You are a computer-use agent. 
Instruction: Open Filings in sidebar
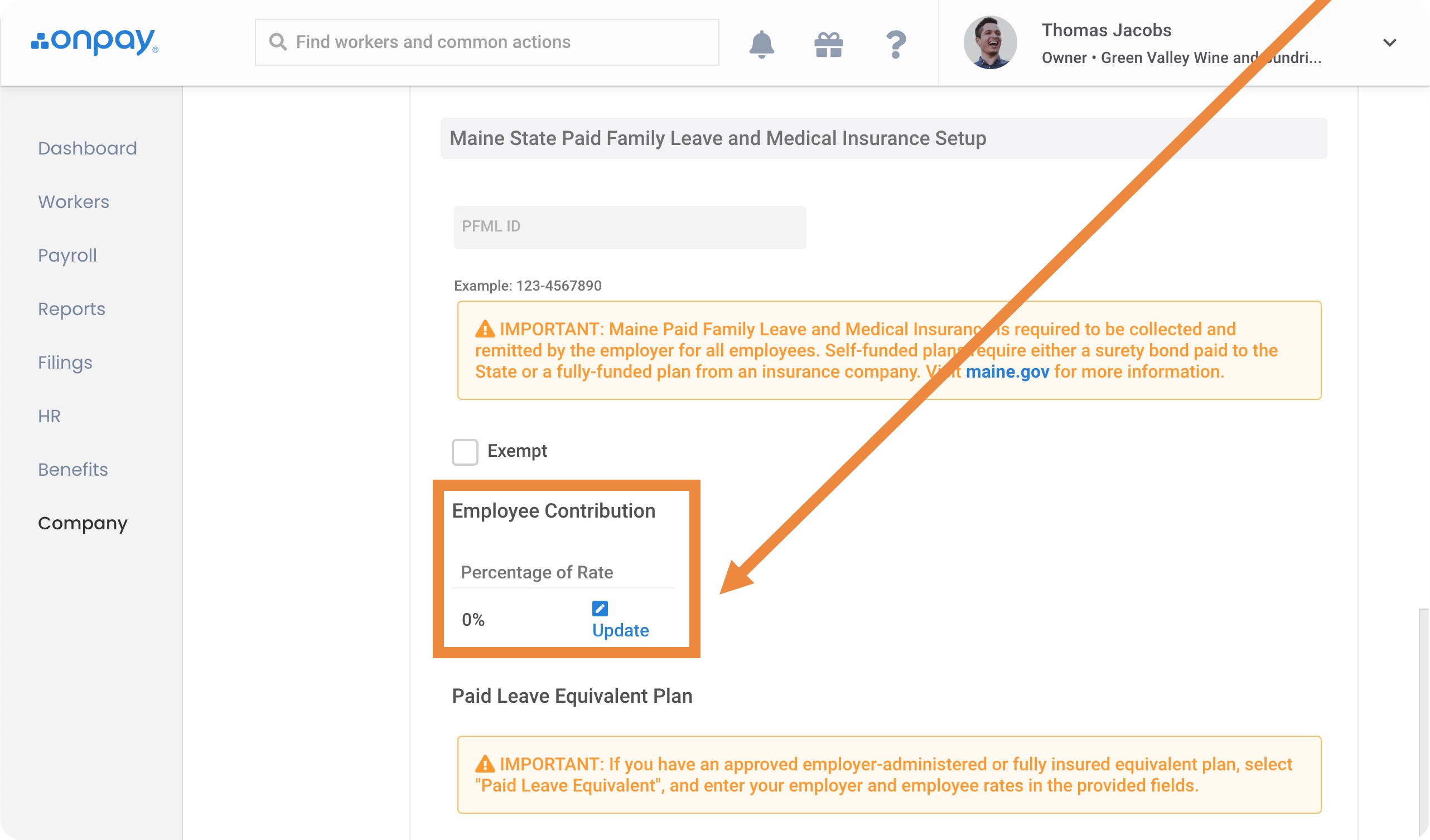tap(65, 362)
